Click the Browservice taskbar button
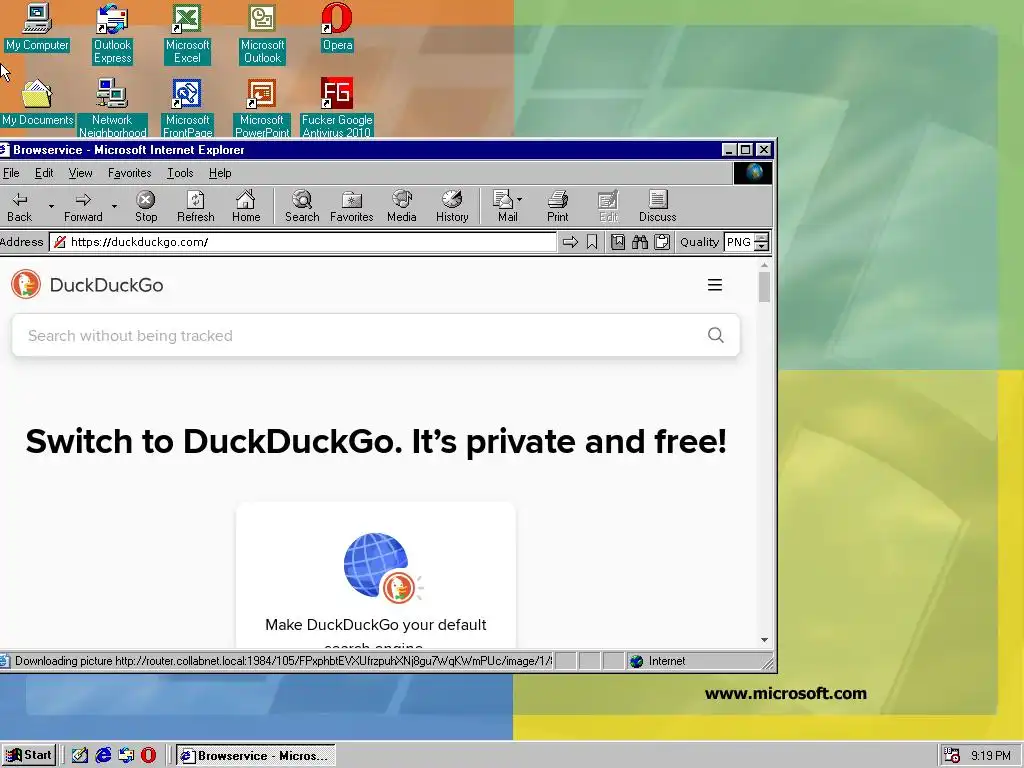The width and height of the screenshot is (1024, 768). (256, 756)
